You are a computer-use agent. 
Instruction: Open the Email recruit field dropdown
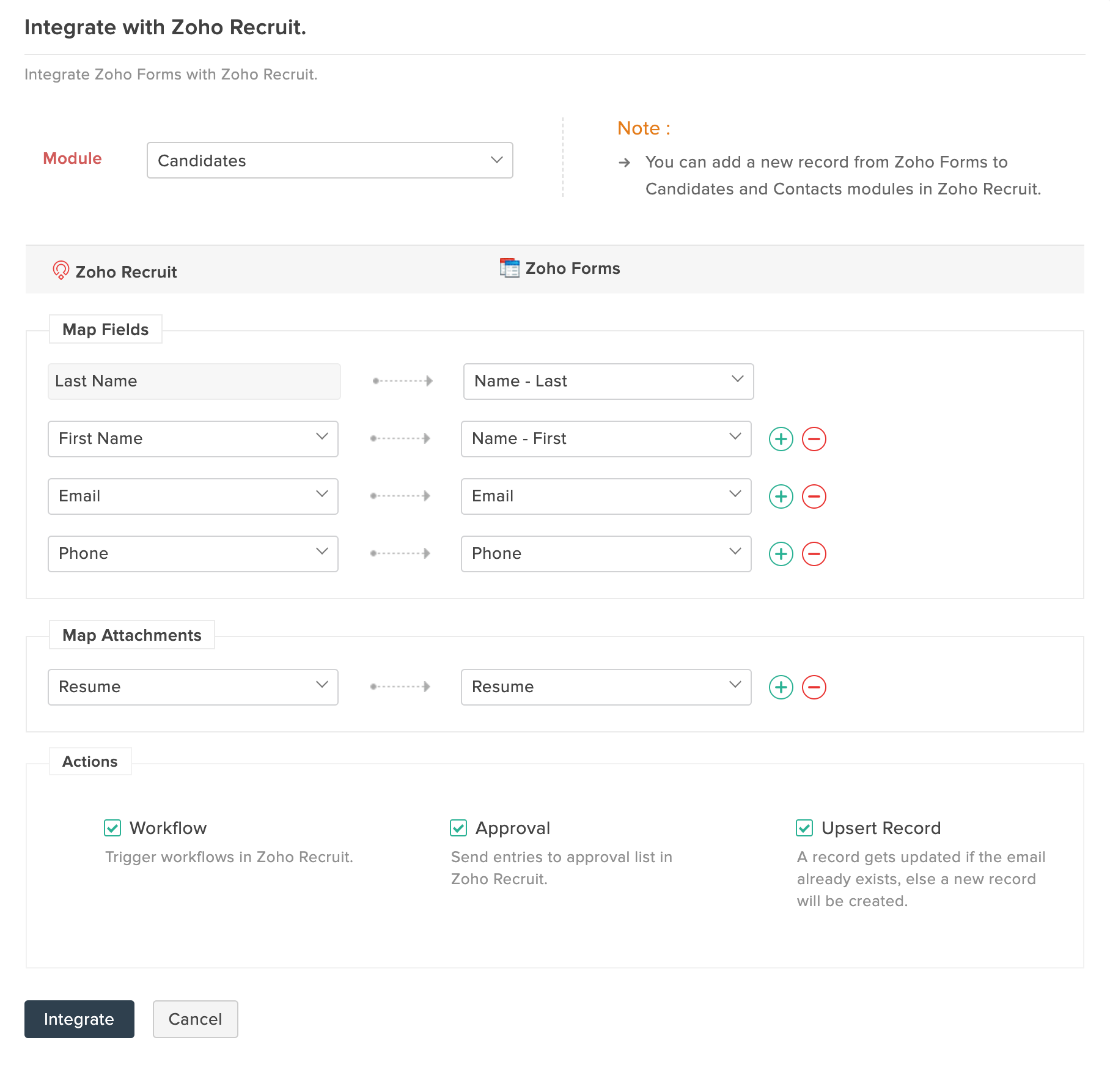click(193, 496)
